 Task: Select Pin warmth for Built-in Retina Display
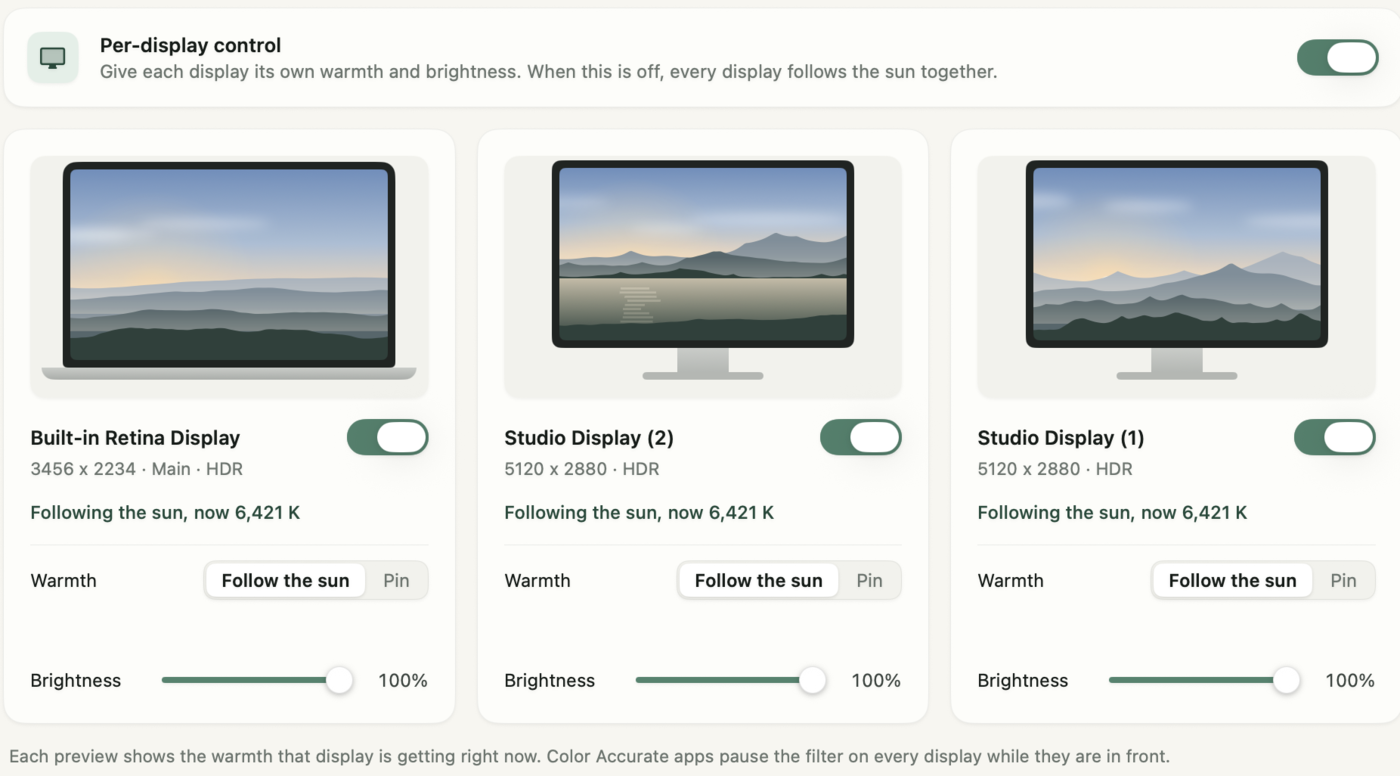click(x=396, y=580)
